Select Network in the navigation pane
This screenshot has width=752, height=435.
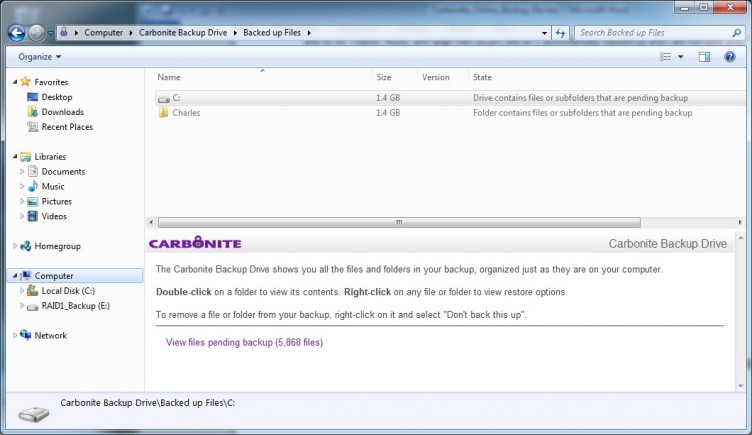click(50, 335)
